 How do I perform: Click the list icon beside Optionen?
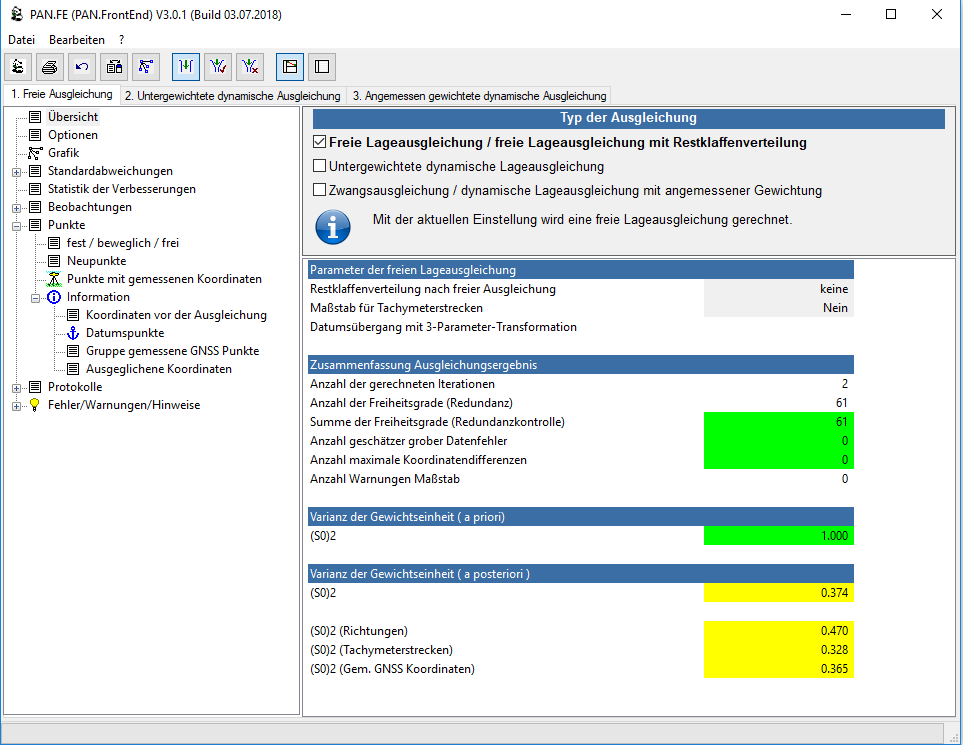[36, 135]
